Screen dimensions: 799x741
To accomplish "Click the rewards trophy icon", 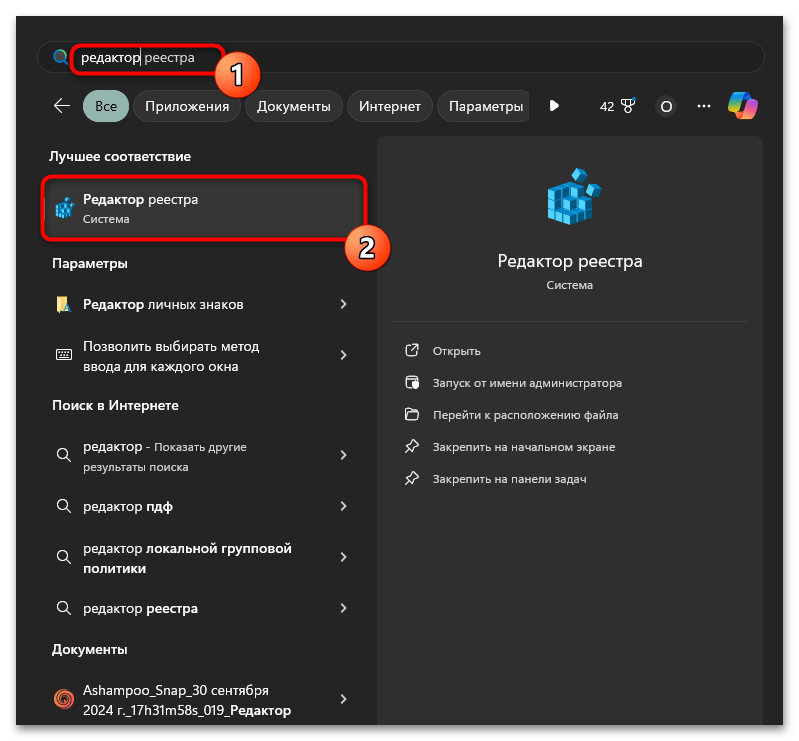I will (628, 105).
